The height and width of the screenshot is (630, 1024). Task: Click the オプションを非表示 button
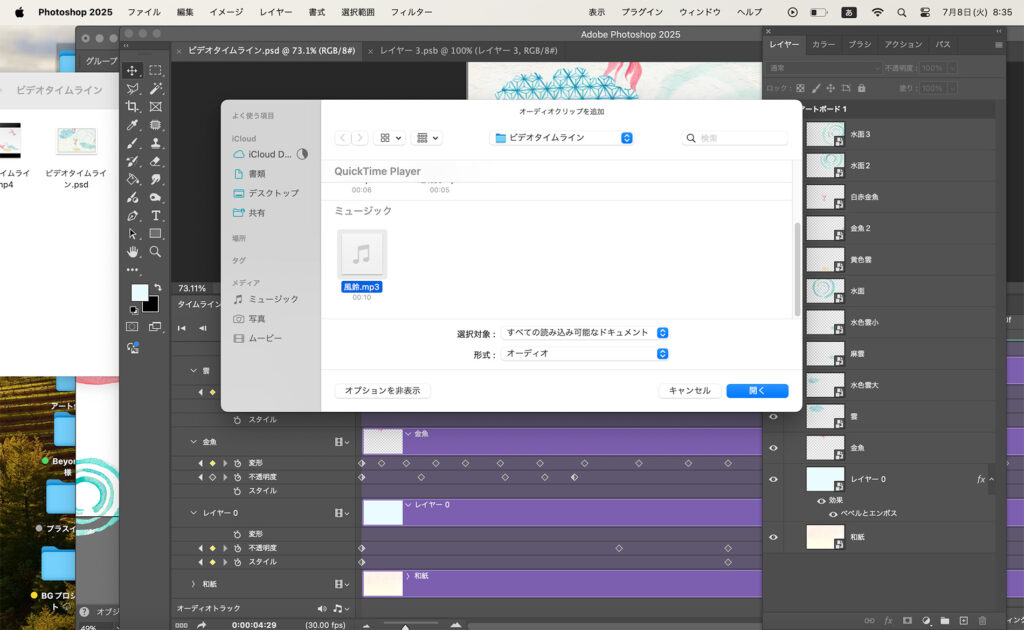[x=383, y=390]
